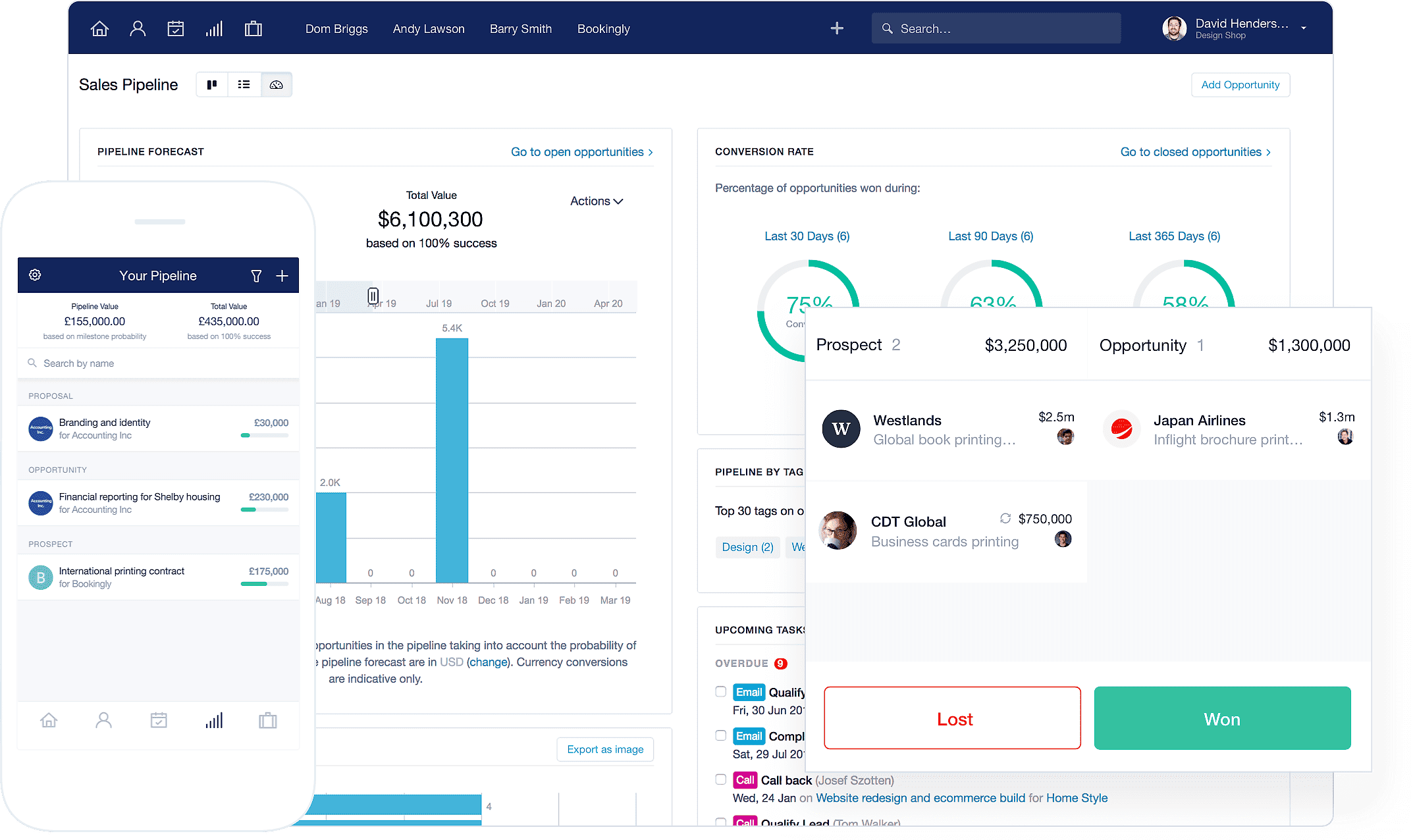This screenshot has width=1413, height=840.
Task: Select Last 90 Days (6) conversion period
Action: [x=991, y=236]
